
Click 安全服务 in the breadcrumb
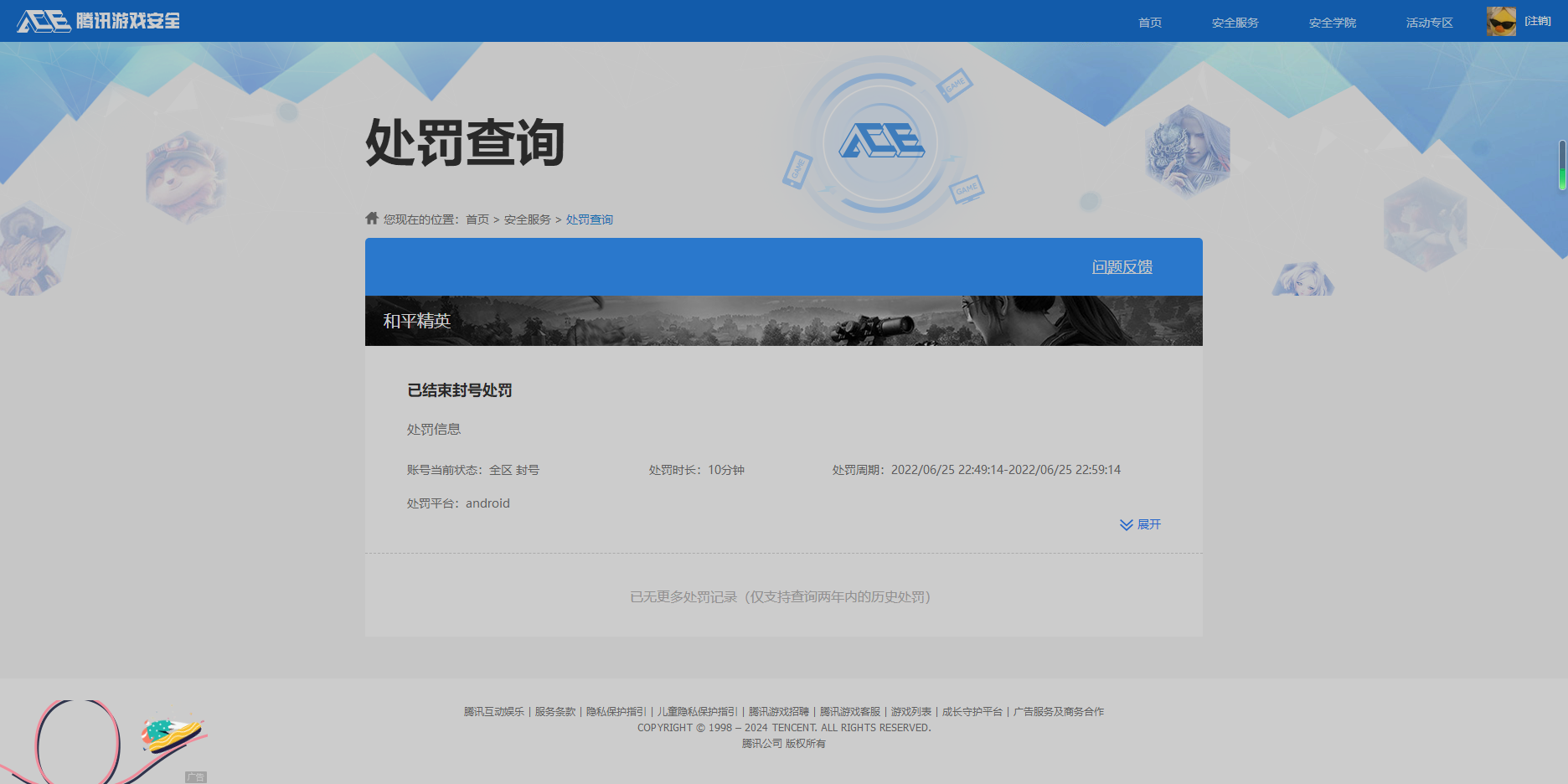pos(528,219)
